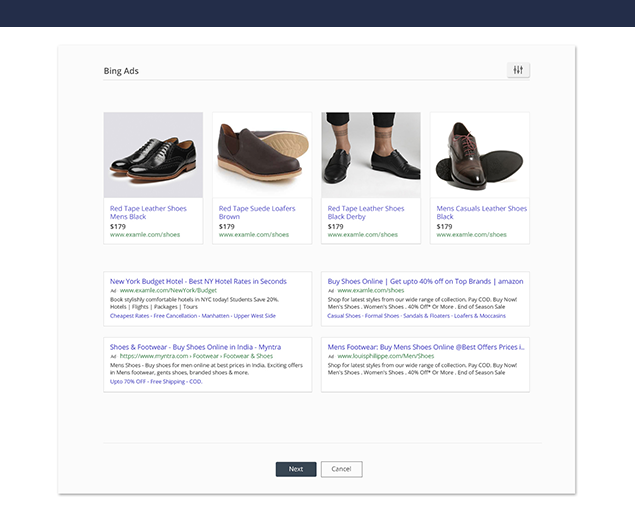Click the Free Cancellation sitelink
Image resolution: width=635 pixels, height=512 pixels.
(175, 316)
